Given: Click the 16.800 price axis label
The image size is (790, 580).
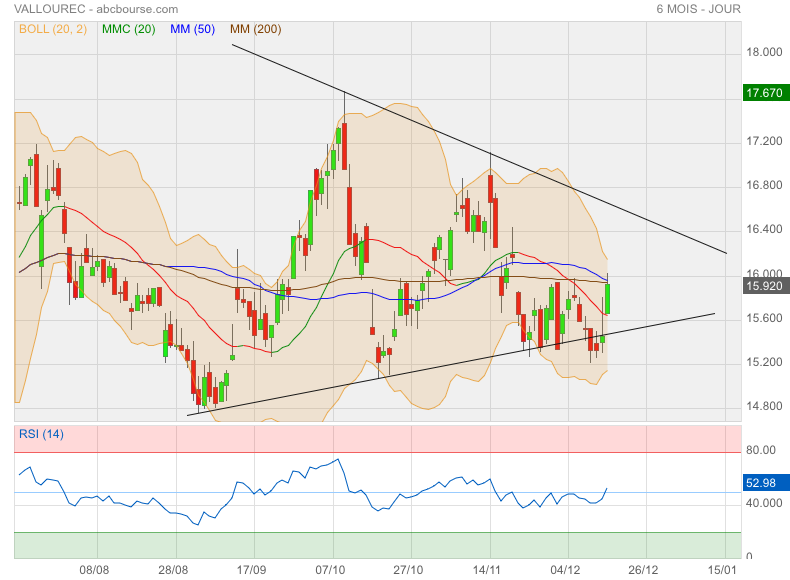Looking at the screenshot, I should (x=764, y=185).
